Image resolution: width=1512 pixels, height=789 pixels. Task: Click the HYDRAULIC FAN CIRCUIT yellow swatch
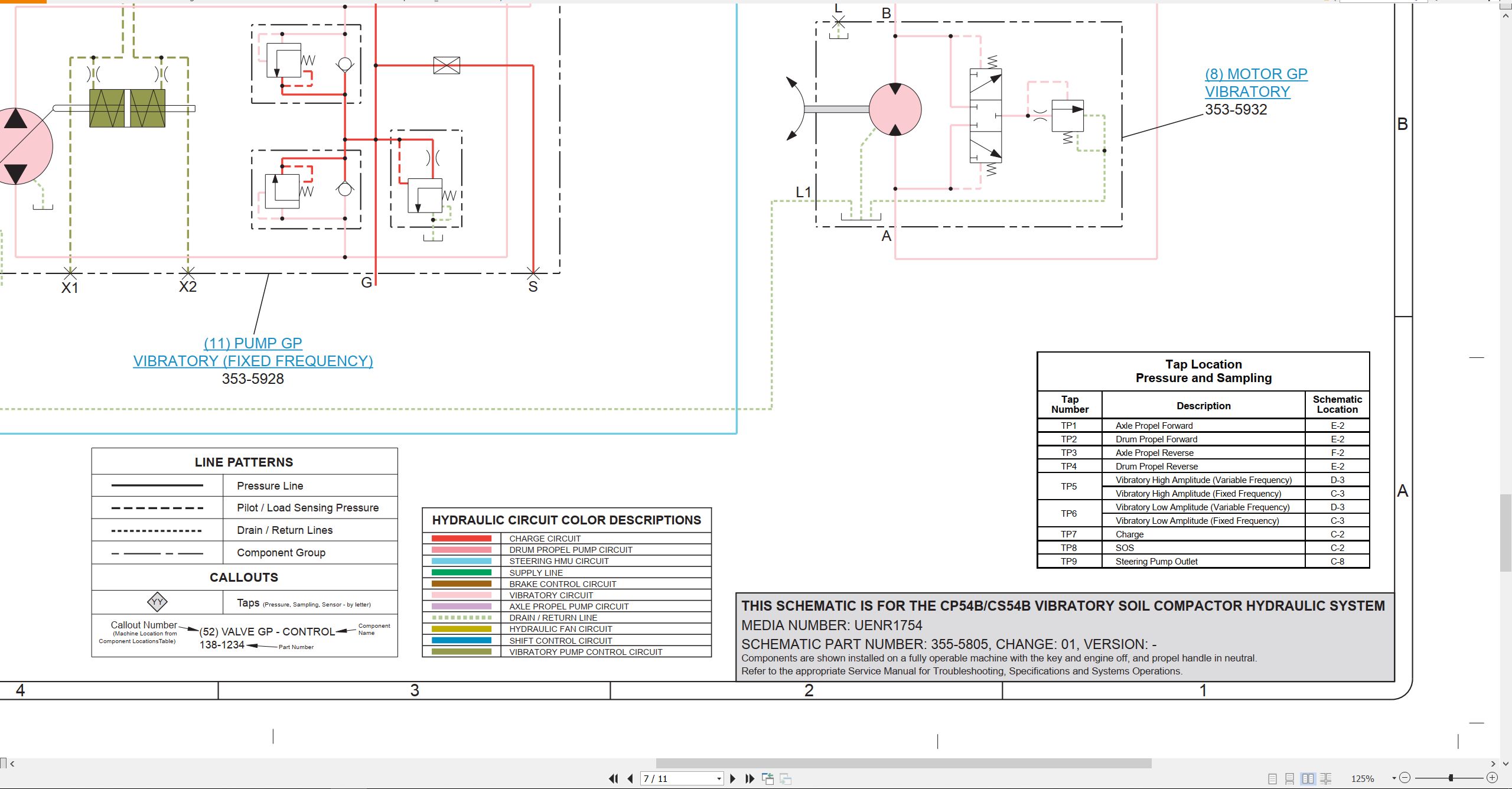[461, 629]
